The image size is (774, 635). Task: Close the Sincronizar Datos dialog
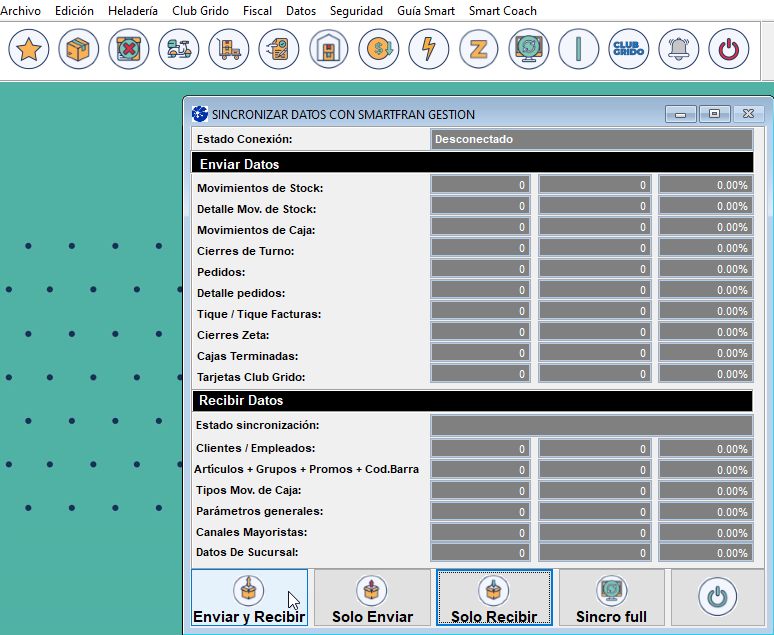point(748,114)
